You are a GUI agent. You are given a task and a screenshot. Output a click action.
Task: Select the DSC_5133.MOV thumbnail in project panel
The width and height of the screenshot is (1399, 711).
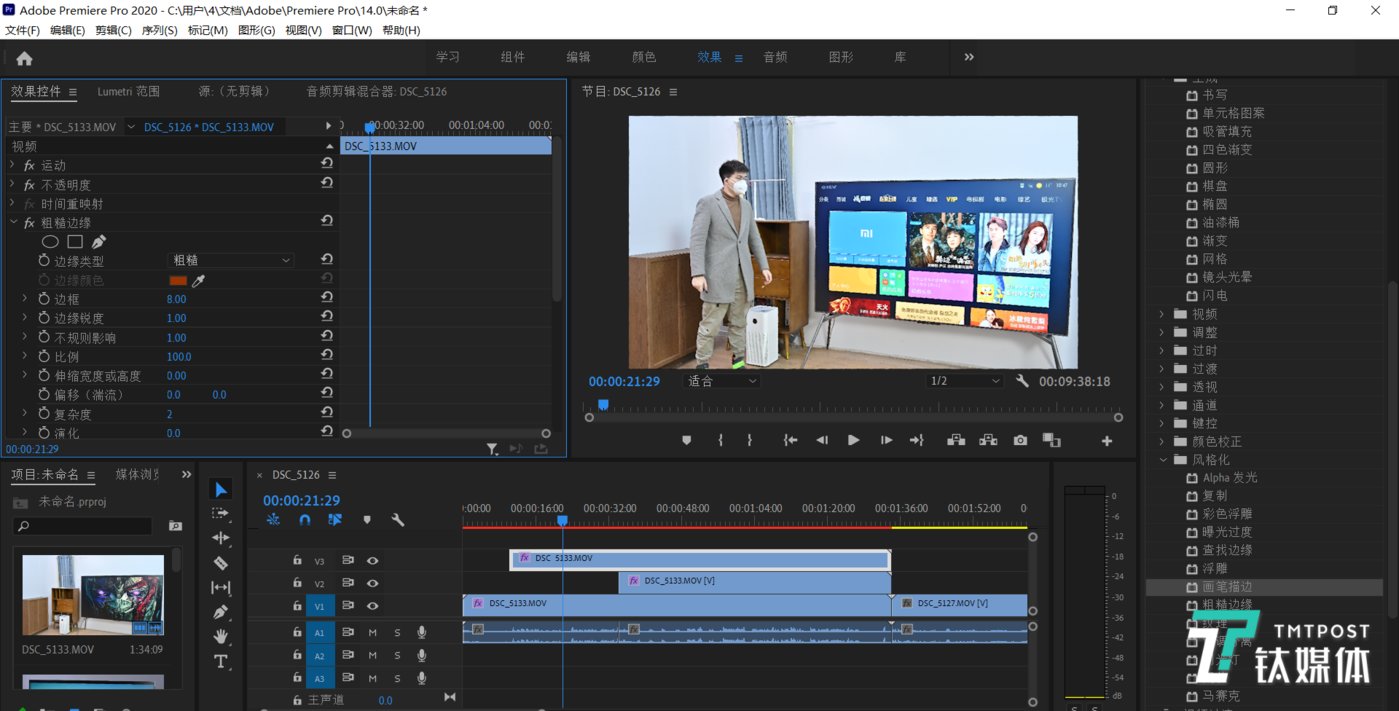point(93,595)
